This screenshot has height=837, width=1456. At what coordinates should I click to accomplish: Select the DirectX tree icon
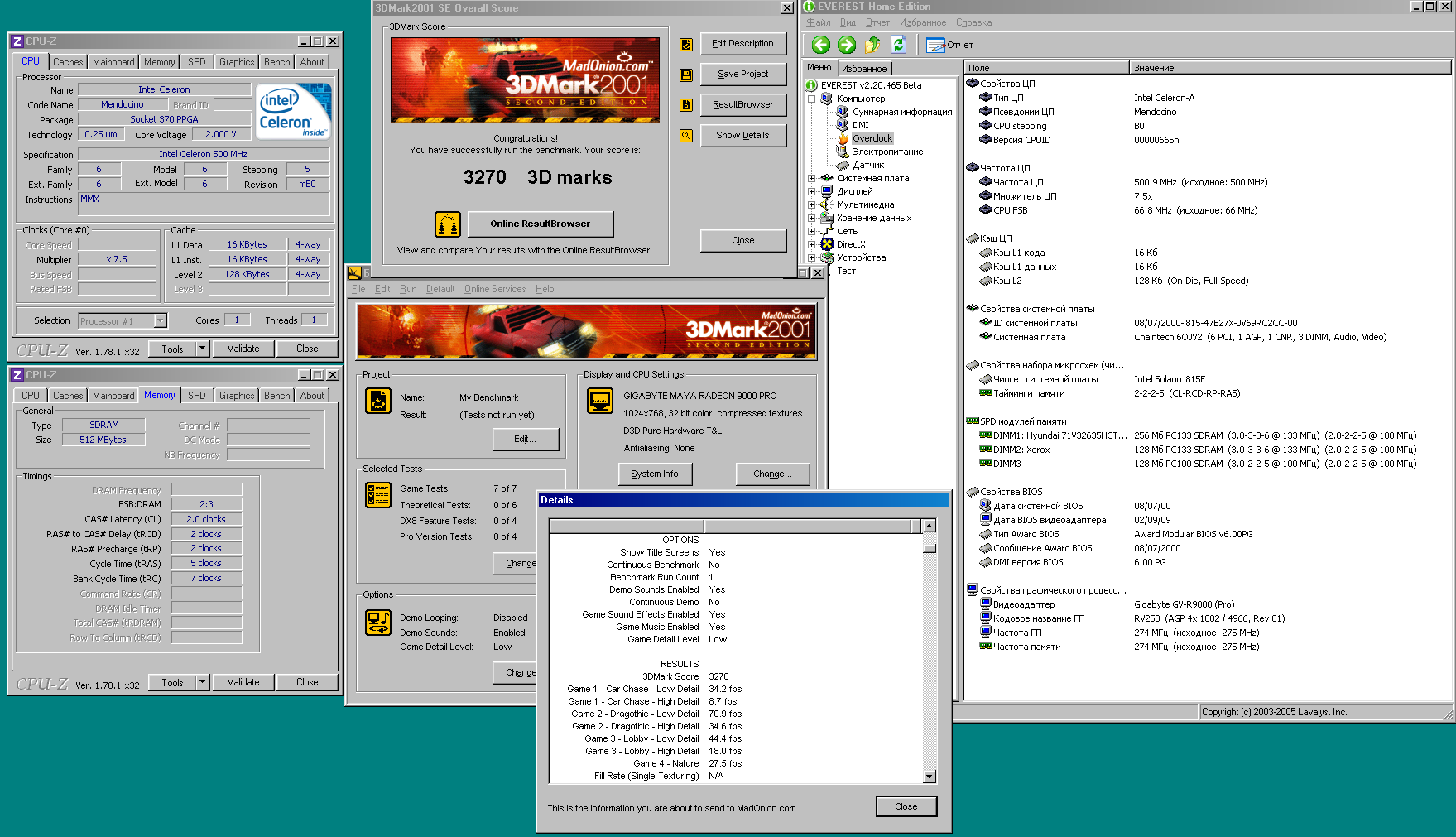(827, 244)
